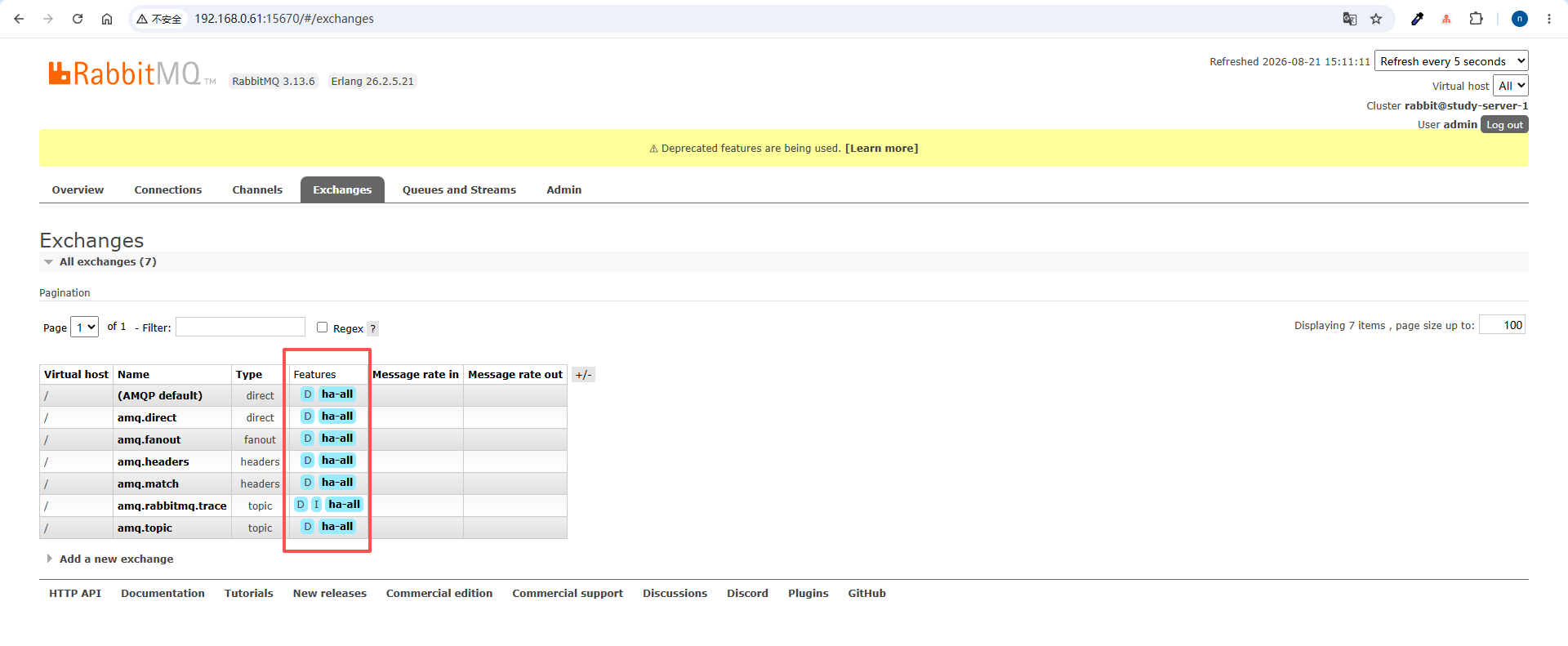Image resolution: width=1568 pixels, height=646 pixels.
Task: Click the browser address bar URL
Action: click(284, 19)
